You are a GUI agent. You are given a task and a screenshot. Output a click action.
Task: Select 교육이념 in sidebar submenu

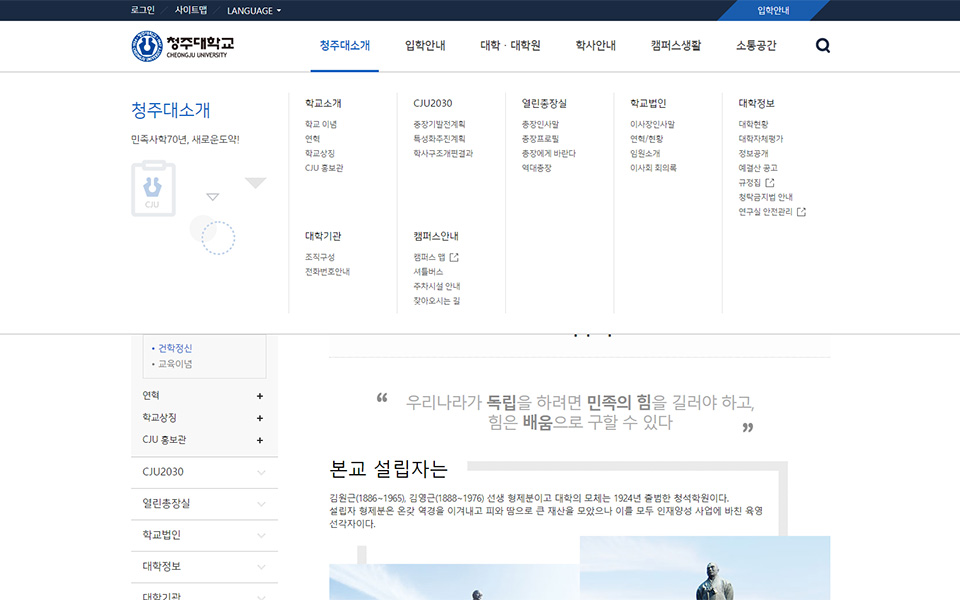tap(175, 364)
